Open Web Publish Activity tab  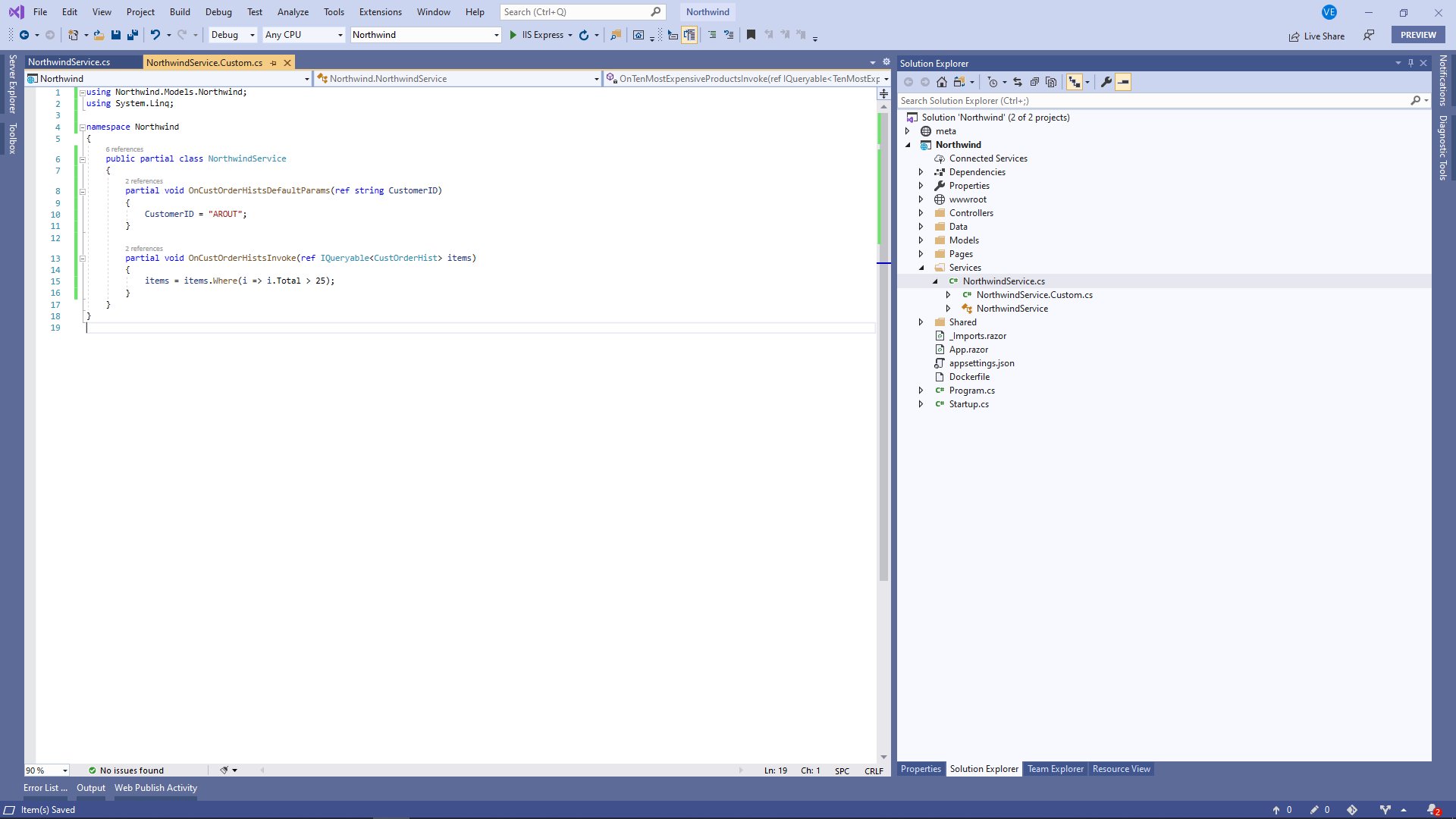click(x=155, y=788)
